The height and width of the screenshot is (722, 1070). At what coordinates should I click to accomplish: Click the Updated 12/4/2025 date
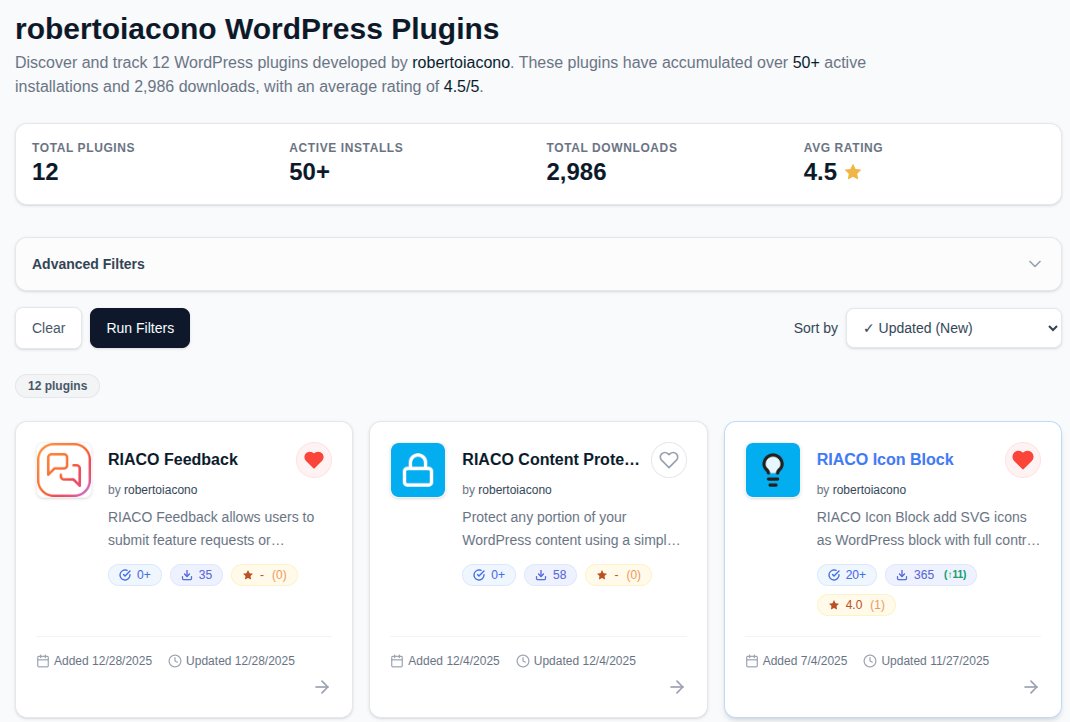coord(577,661)
